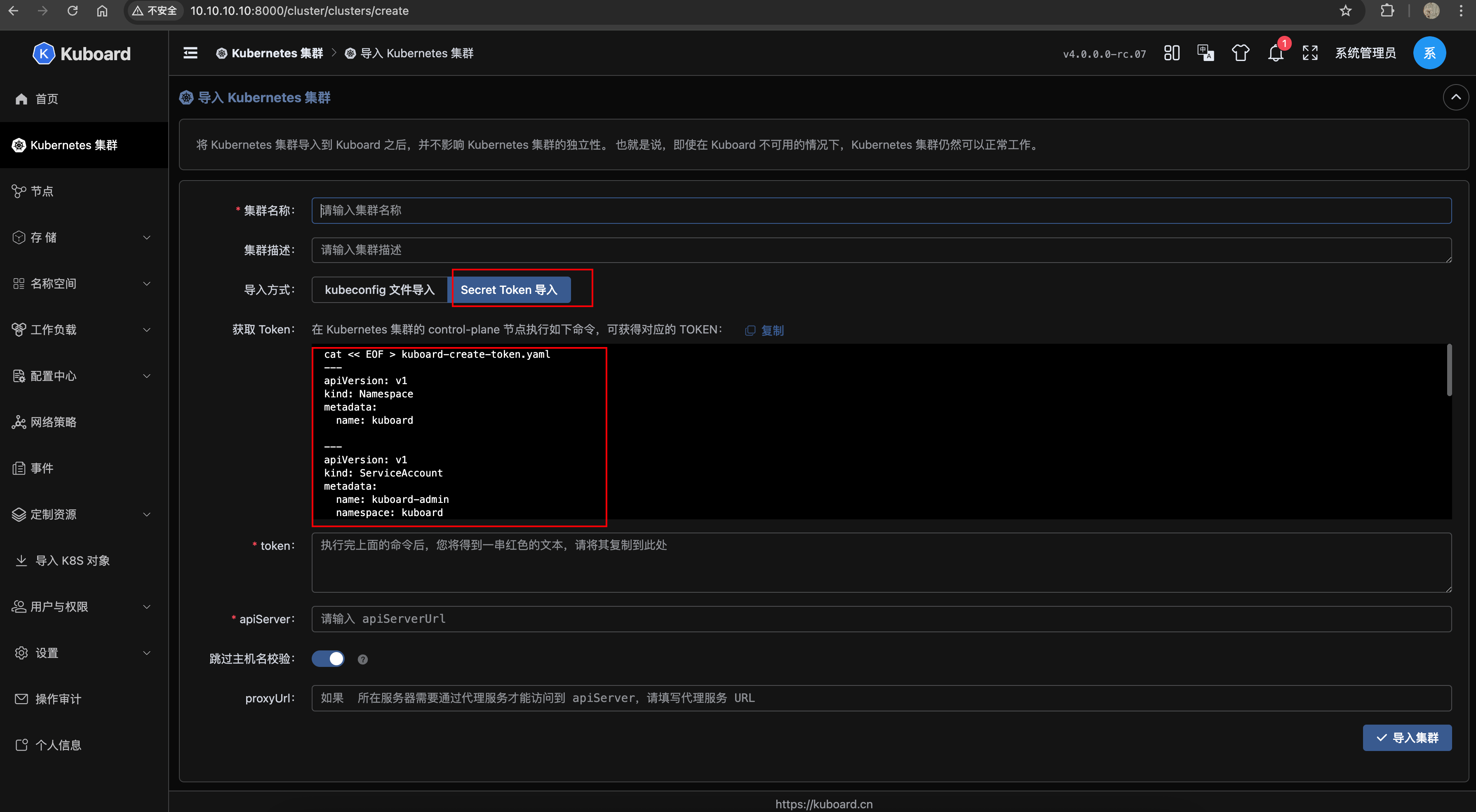Focus the 集群描述 input field
The image size is (1476, 812).
pyautogui.click(x=881, y=250)
